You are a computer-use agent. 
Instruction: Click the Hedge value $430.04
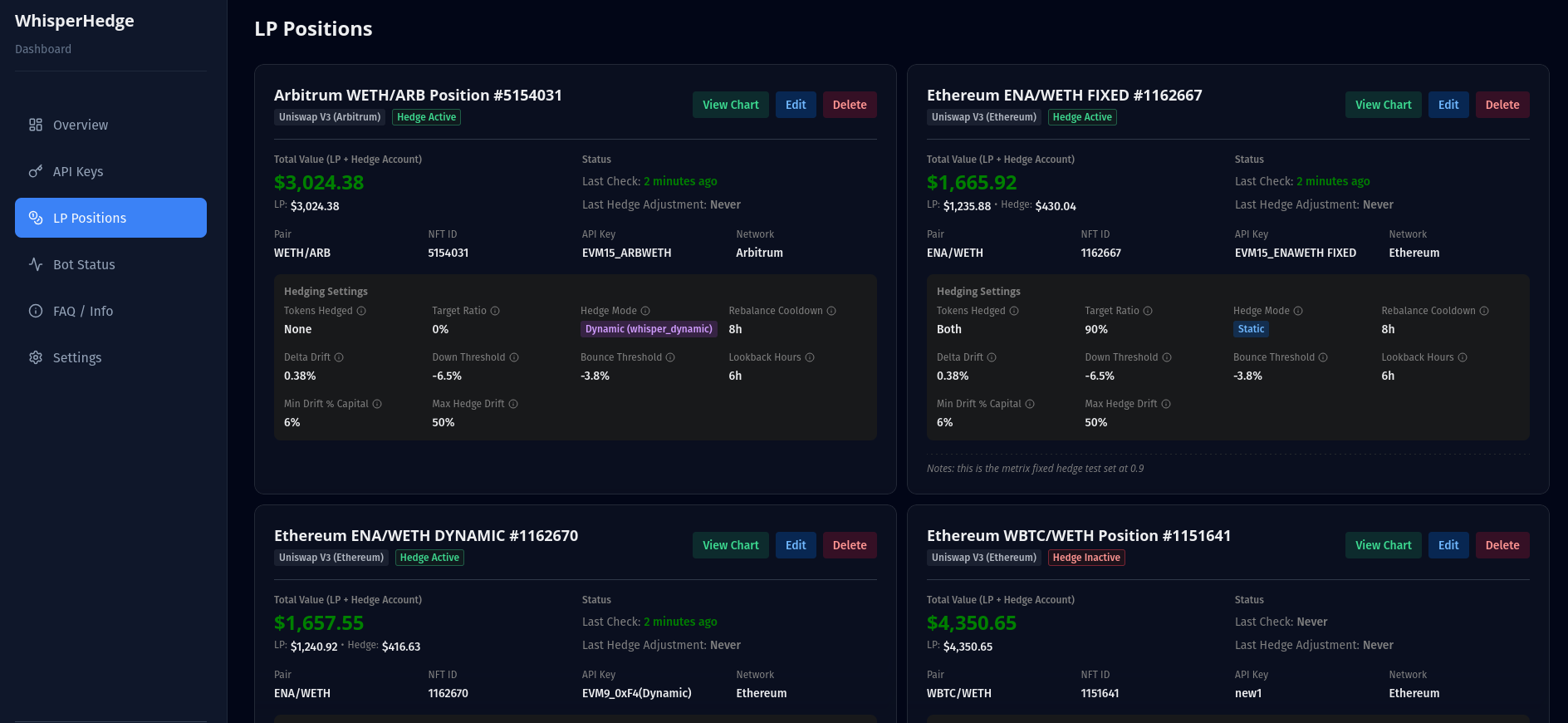click(1056, 206)
